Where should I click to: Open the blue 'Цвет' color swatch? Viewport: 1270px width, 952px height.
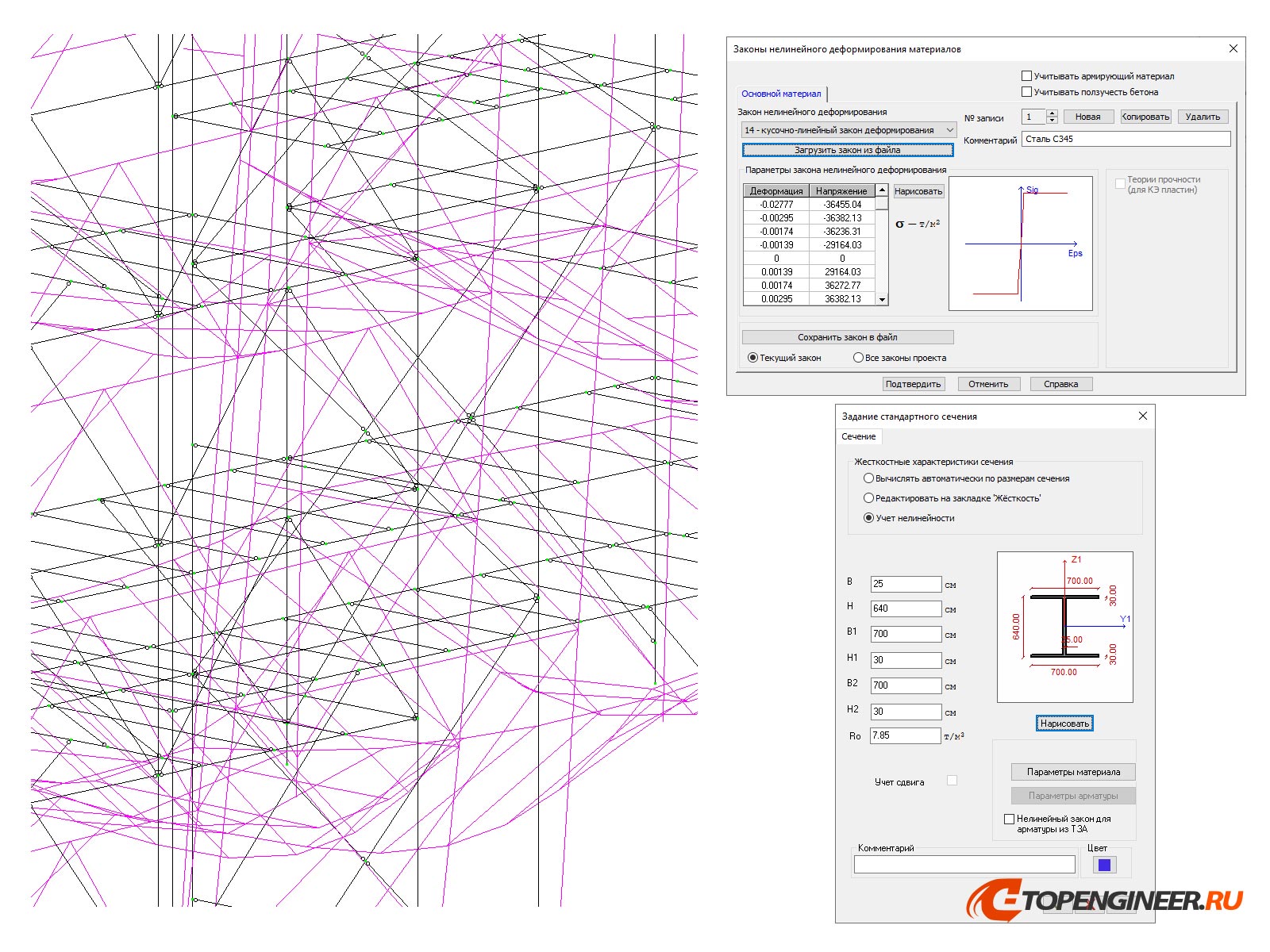[x=1104, y=865]
